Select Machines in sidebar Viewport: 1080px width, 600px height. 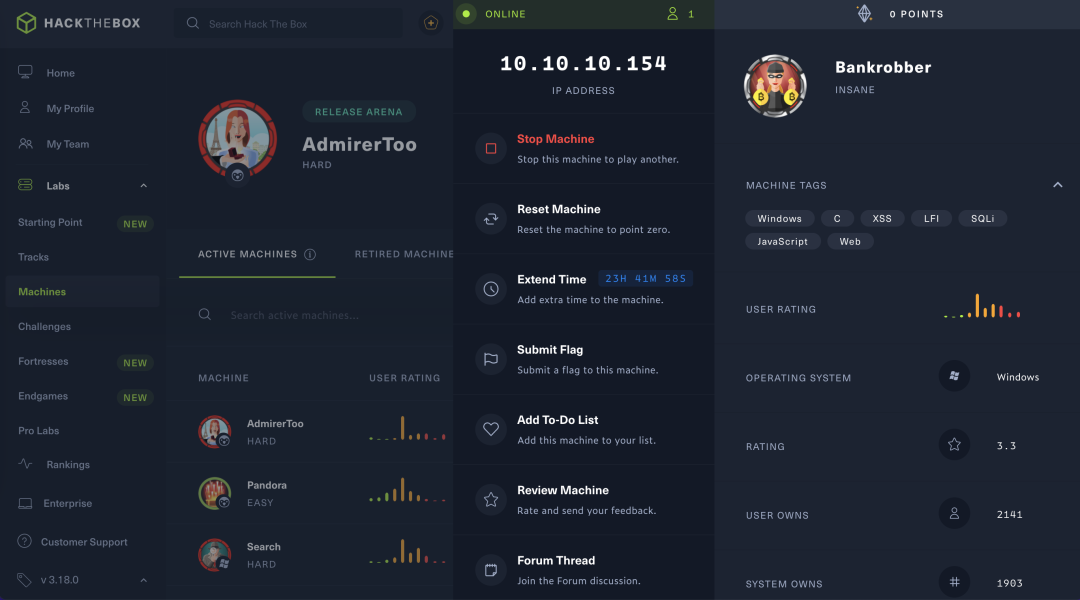pyautogui.click(x=82, y=291)
